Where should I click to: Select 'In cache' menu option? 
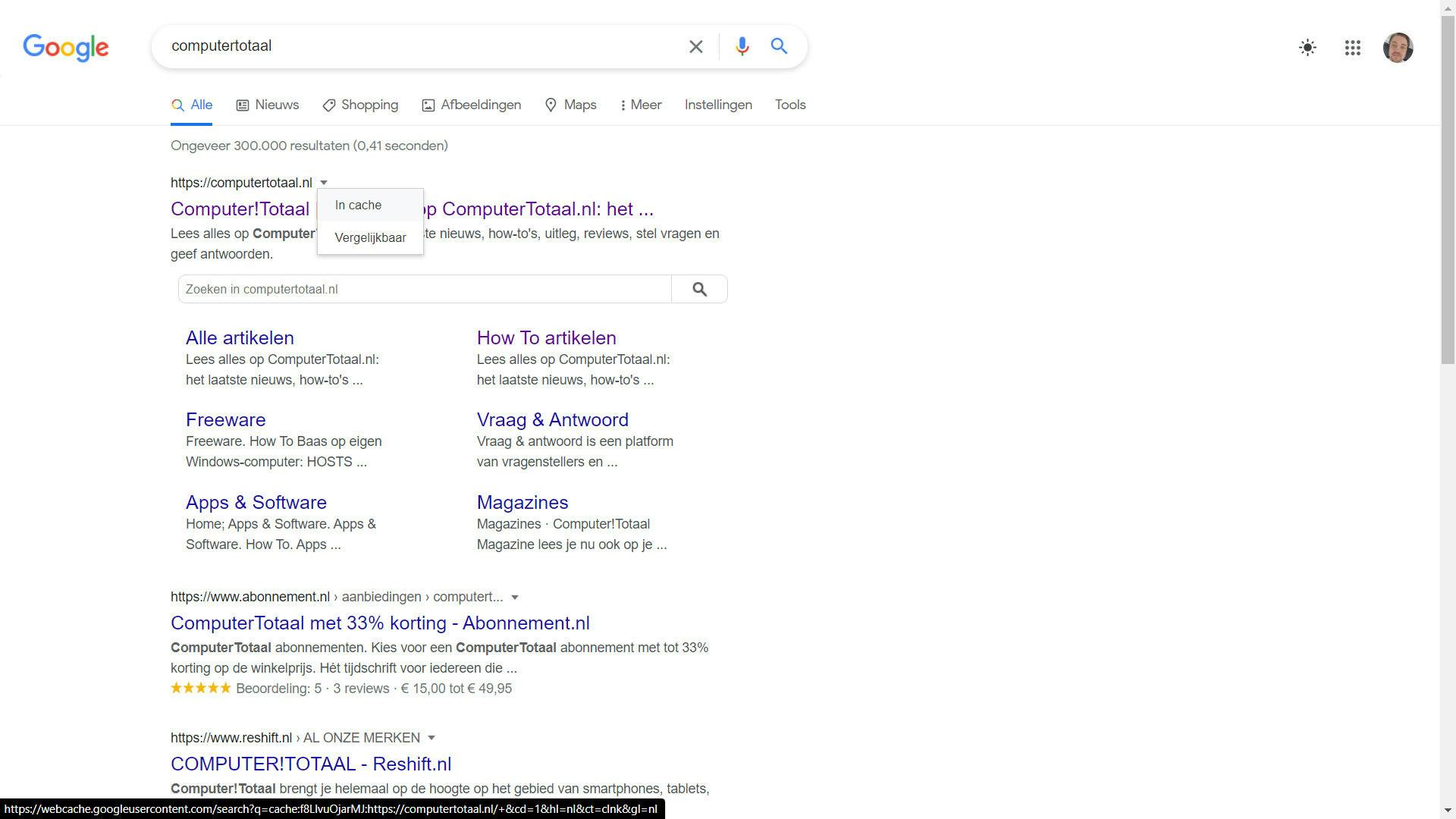359,206
